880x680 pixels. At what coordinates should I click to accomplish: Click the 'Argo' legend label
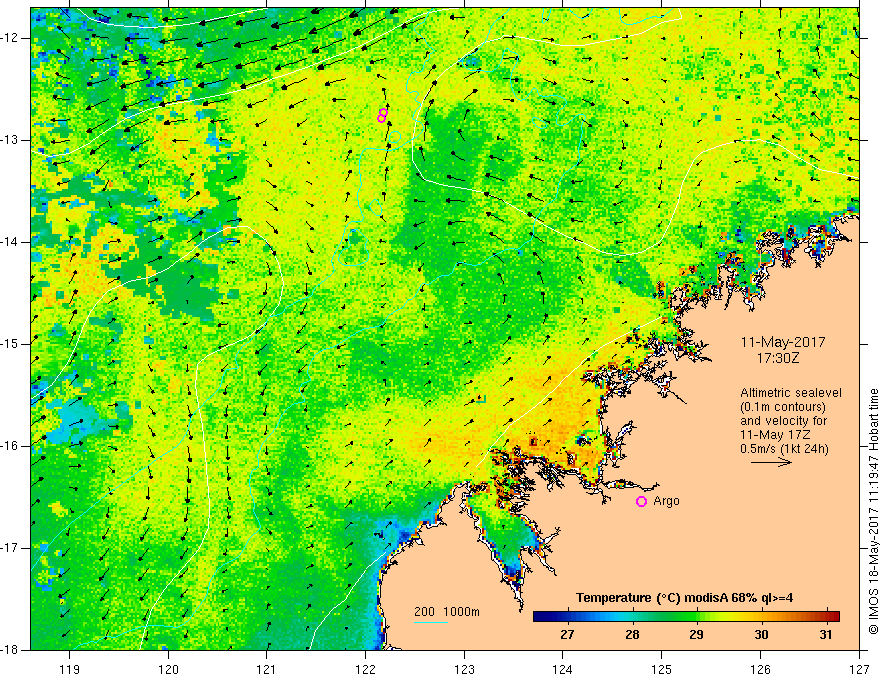(666, 501)
